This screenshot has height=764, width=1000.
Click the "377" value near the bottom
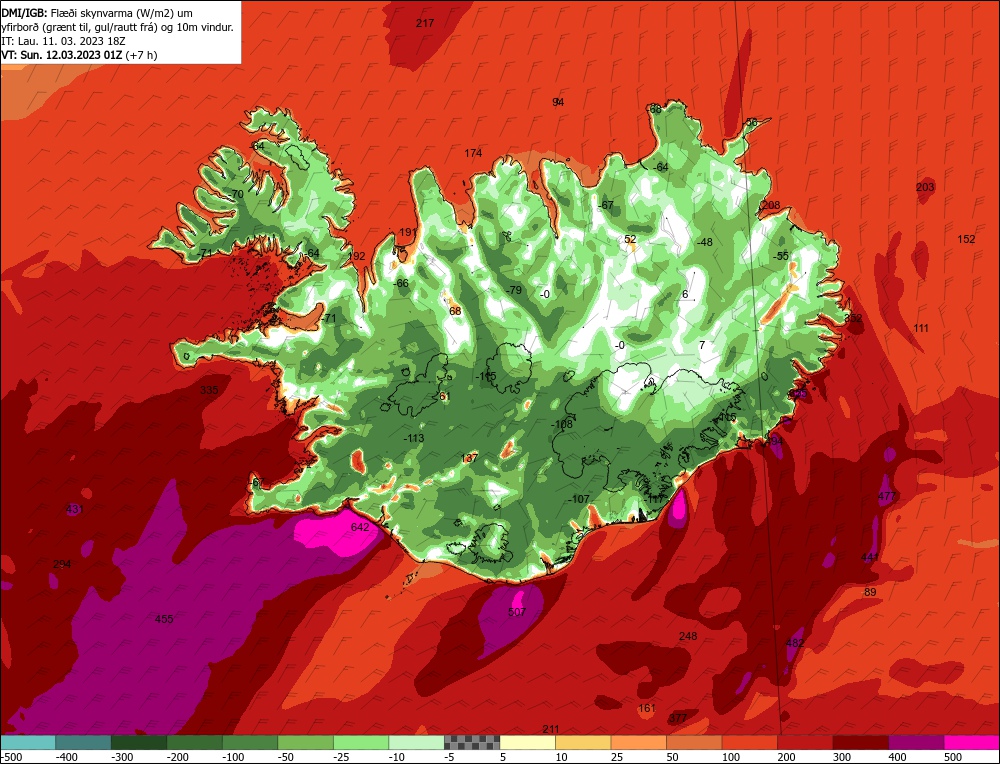click(x=678, y=719)
